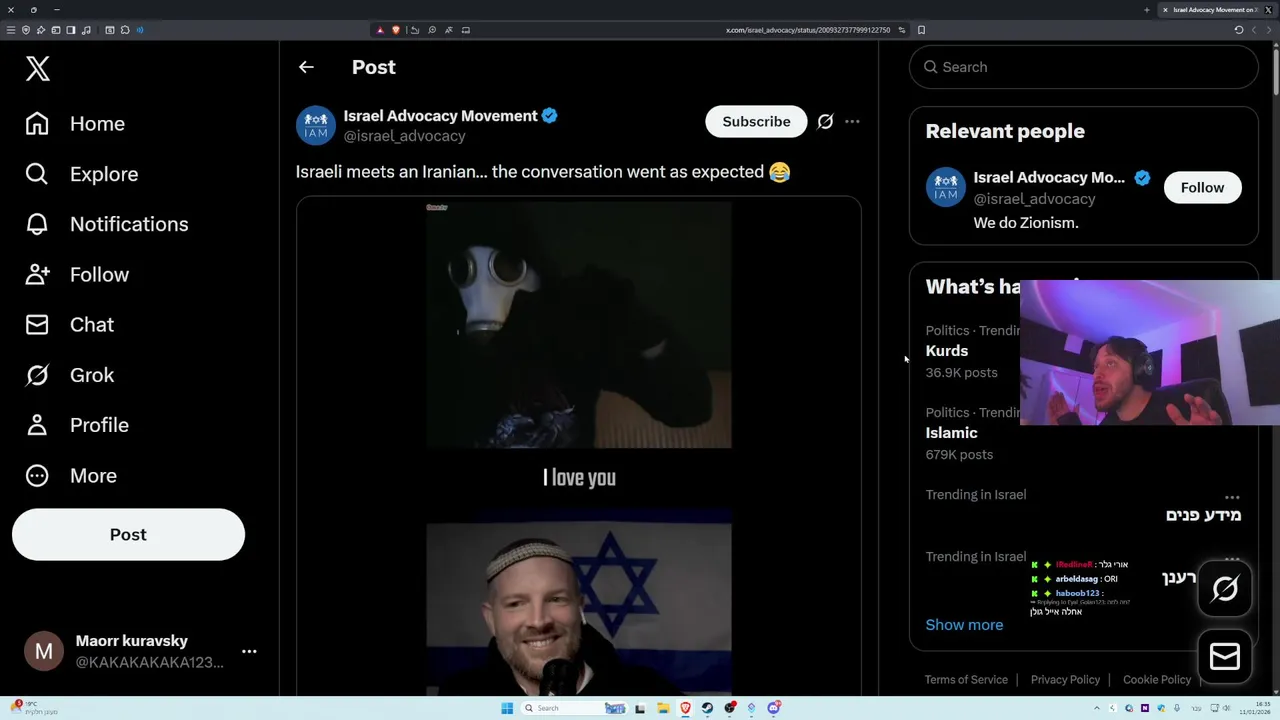Open the floating Grok button
Viewport: 1280px width, 720px height.
(1225, 589)
